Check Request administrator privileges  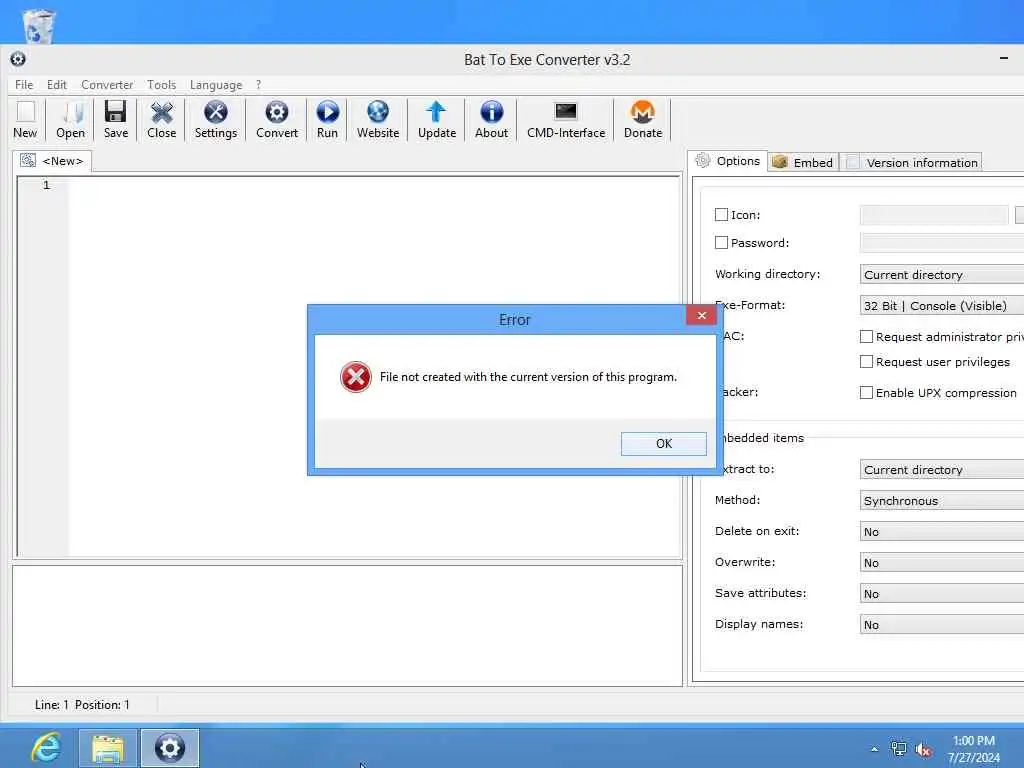tap(866, 337)
